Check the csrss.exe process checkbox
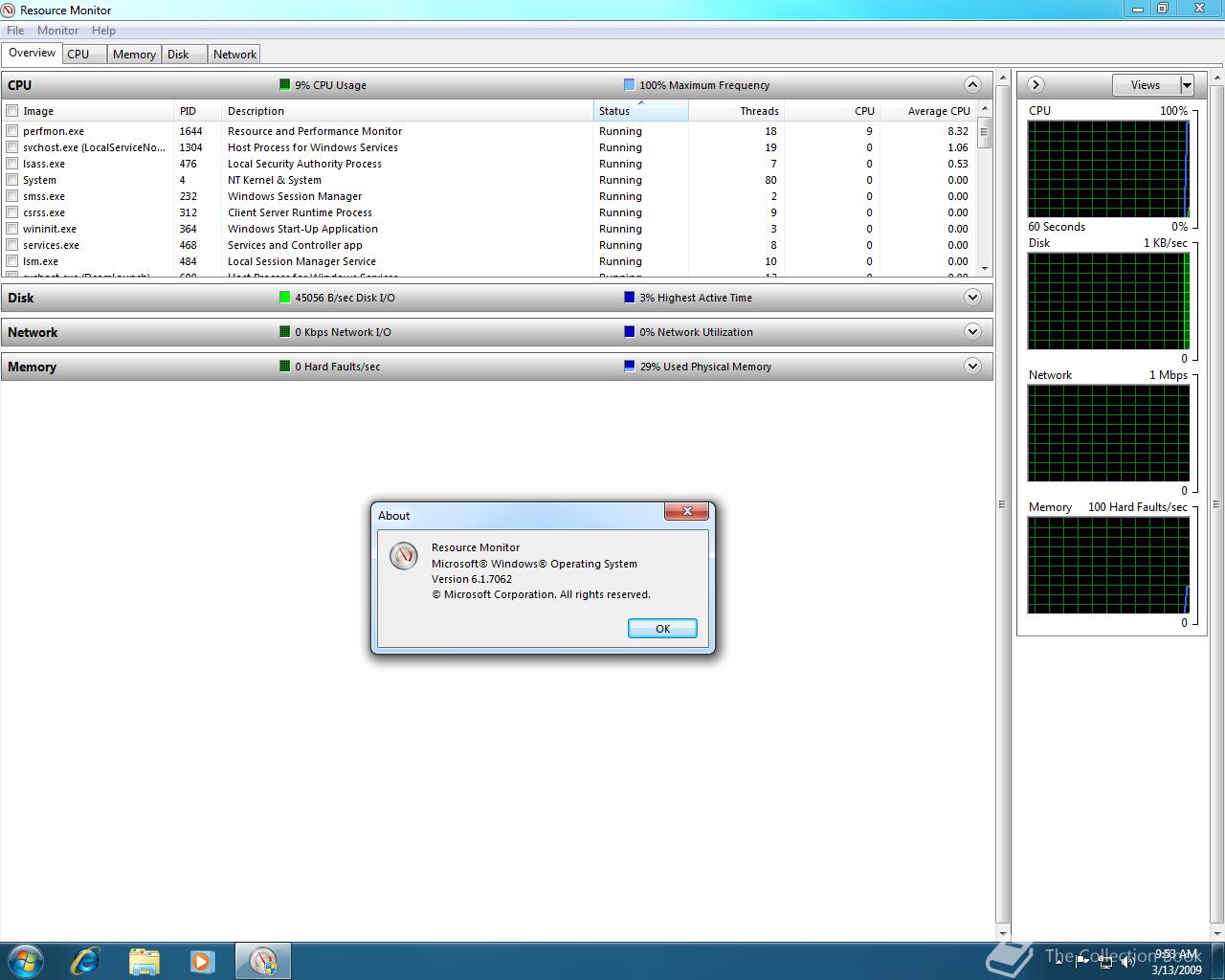The height and width of the screenshot is (980, 1225). click(x=12, y=212)
